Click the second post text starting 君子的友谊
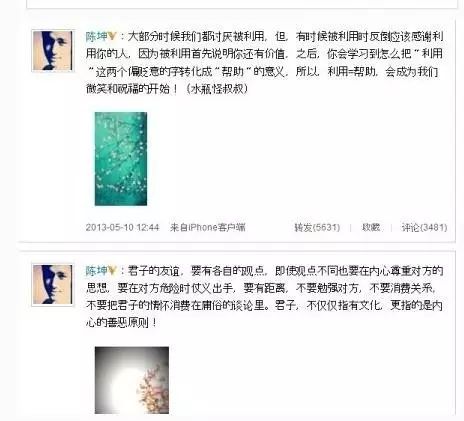Screen dimensions: 464x421 tap(265, 296)
